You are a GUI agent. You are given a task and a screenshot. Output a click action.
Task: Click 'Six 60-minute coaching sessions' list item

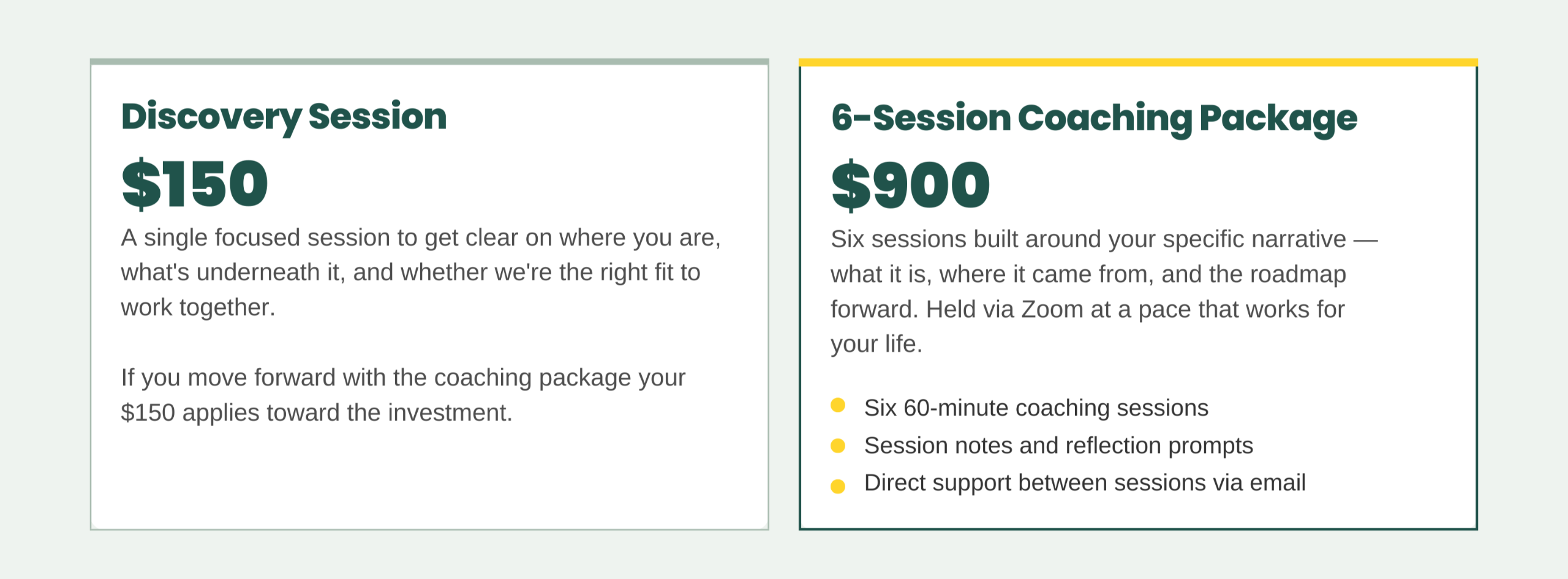(1036, 408)
